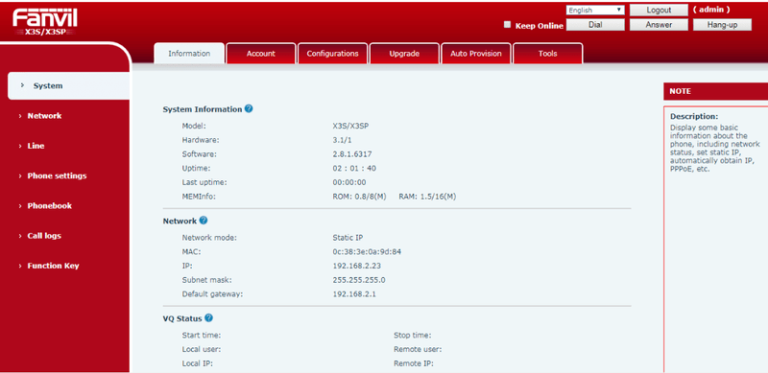768x373 pixels.
Task: Click the Fanvil X3S/X3SP logo
Action: 45,23
